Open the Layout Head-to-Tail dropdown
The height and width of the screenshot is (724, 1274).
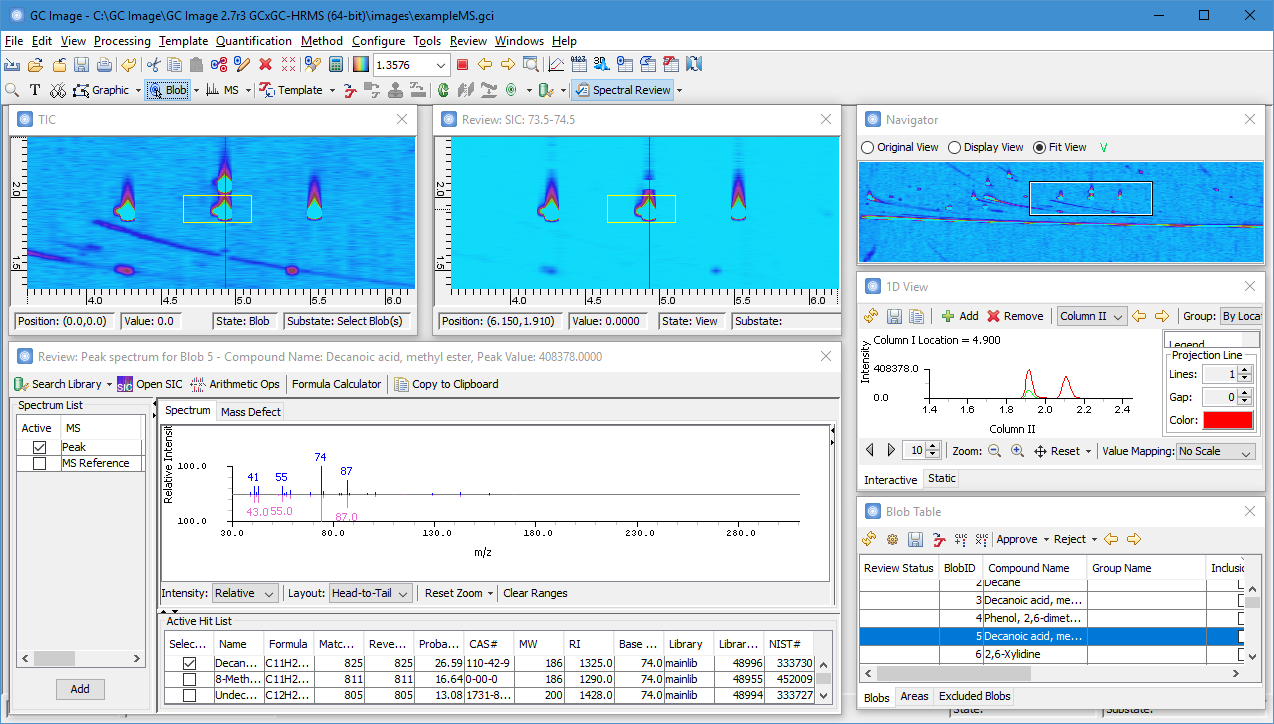(370, 593)
